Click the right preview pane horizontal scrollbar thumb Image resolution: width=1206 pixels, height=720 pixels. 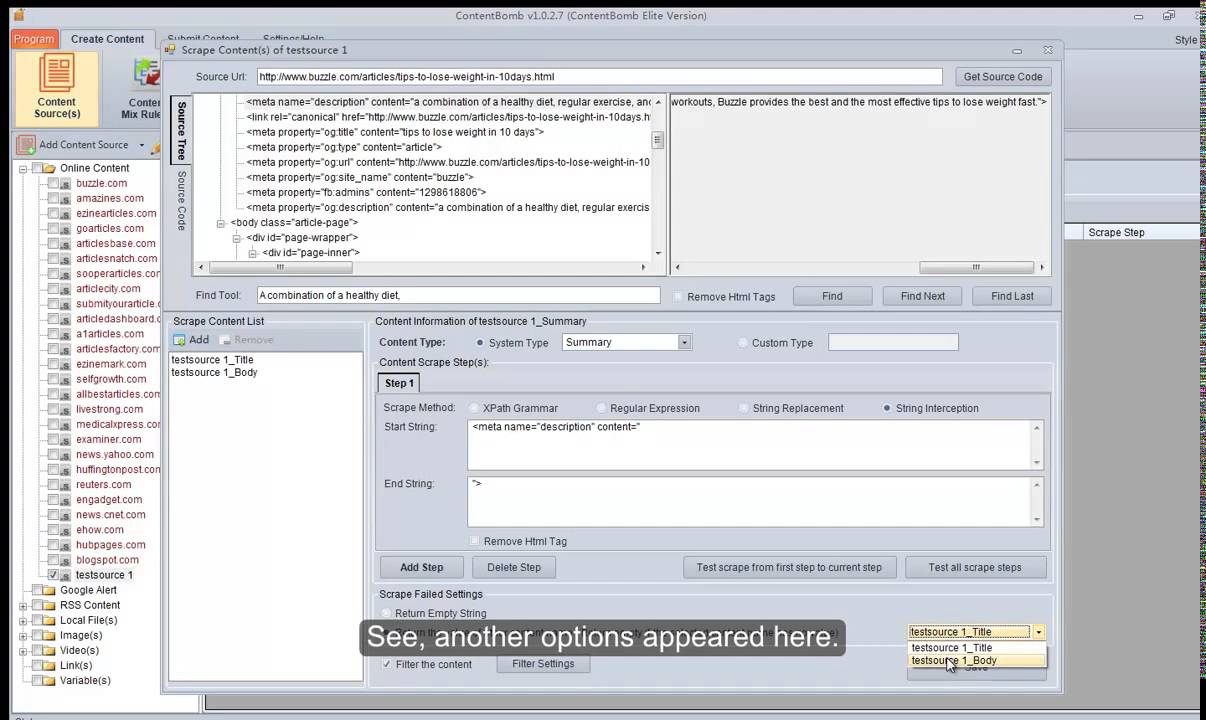(x=976, y=267)
